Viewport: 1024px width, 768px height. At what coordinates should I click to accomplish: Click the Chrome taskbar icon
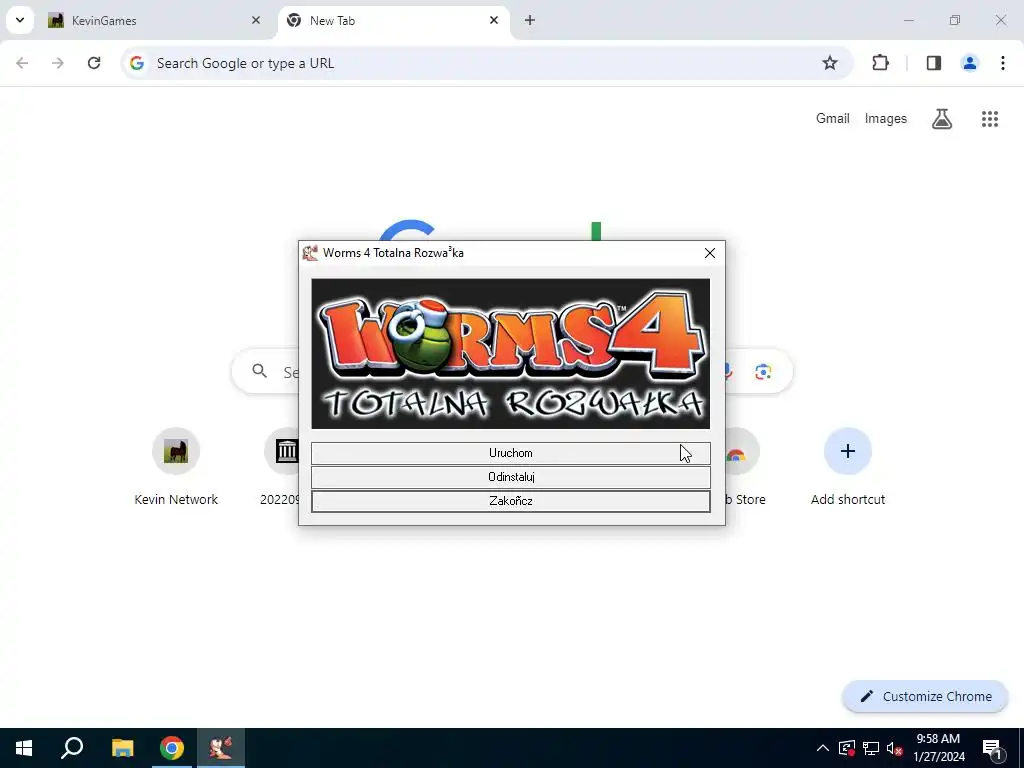tap(172, 748)
